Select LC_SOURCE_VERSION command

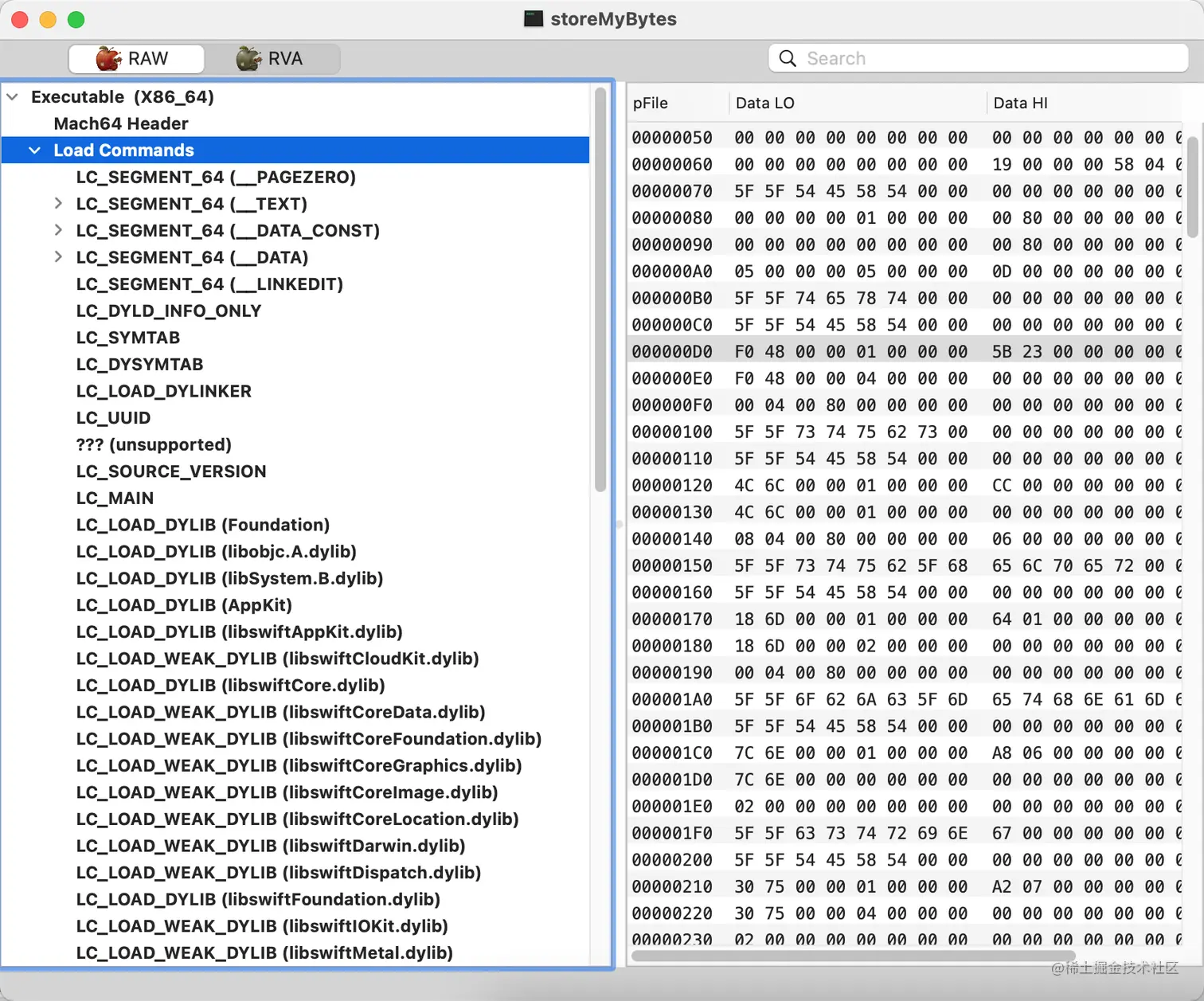(x=171, y=471)
